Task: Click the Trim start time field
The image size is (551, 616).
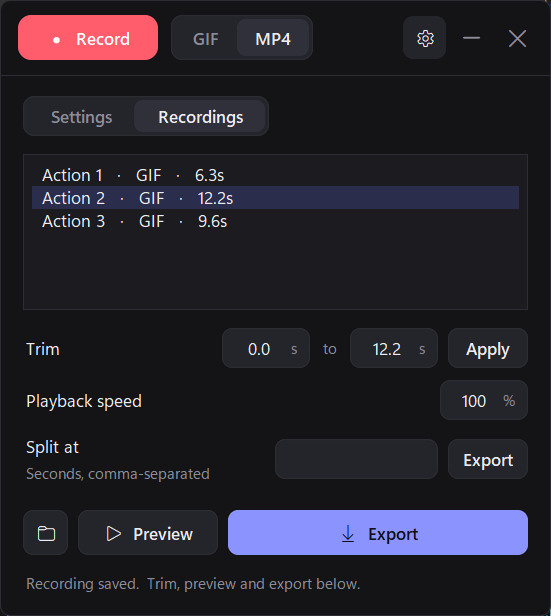Action: tap(266, 348)
